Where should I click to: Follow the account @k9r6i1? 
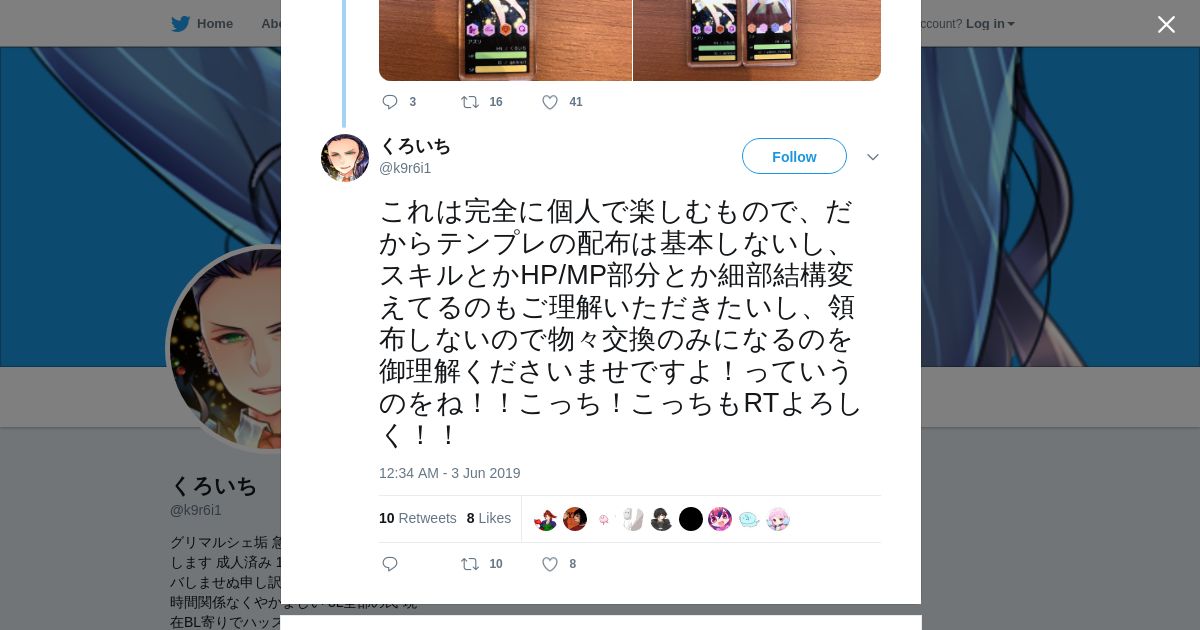pos(794,157)
